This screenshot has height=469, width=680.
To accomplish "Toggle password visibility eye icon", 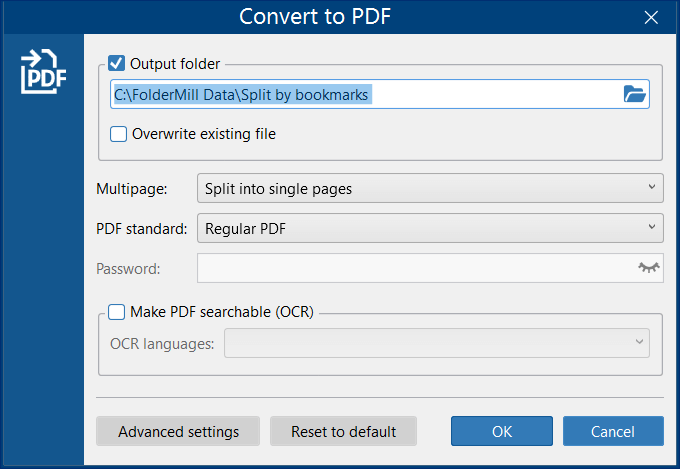I will pos(648,267).
